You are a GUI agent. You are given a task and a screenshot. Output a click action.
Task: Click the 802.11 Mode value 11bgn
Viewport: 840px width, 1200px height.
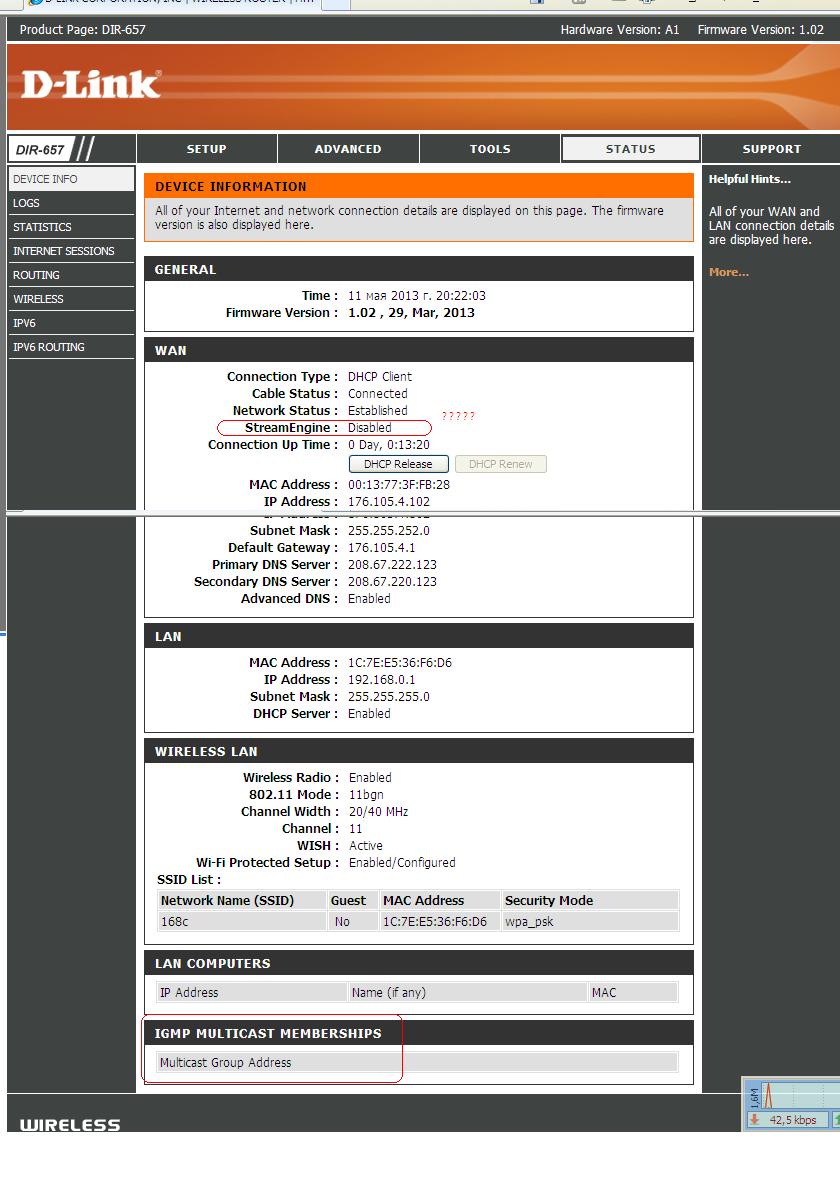pyautogui.click(x=366, y=795)
